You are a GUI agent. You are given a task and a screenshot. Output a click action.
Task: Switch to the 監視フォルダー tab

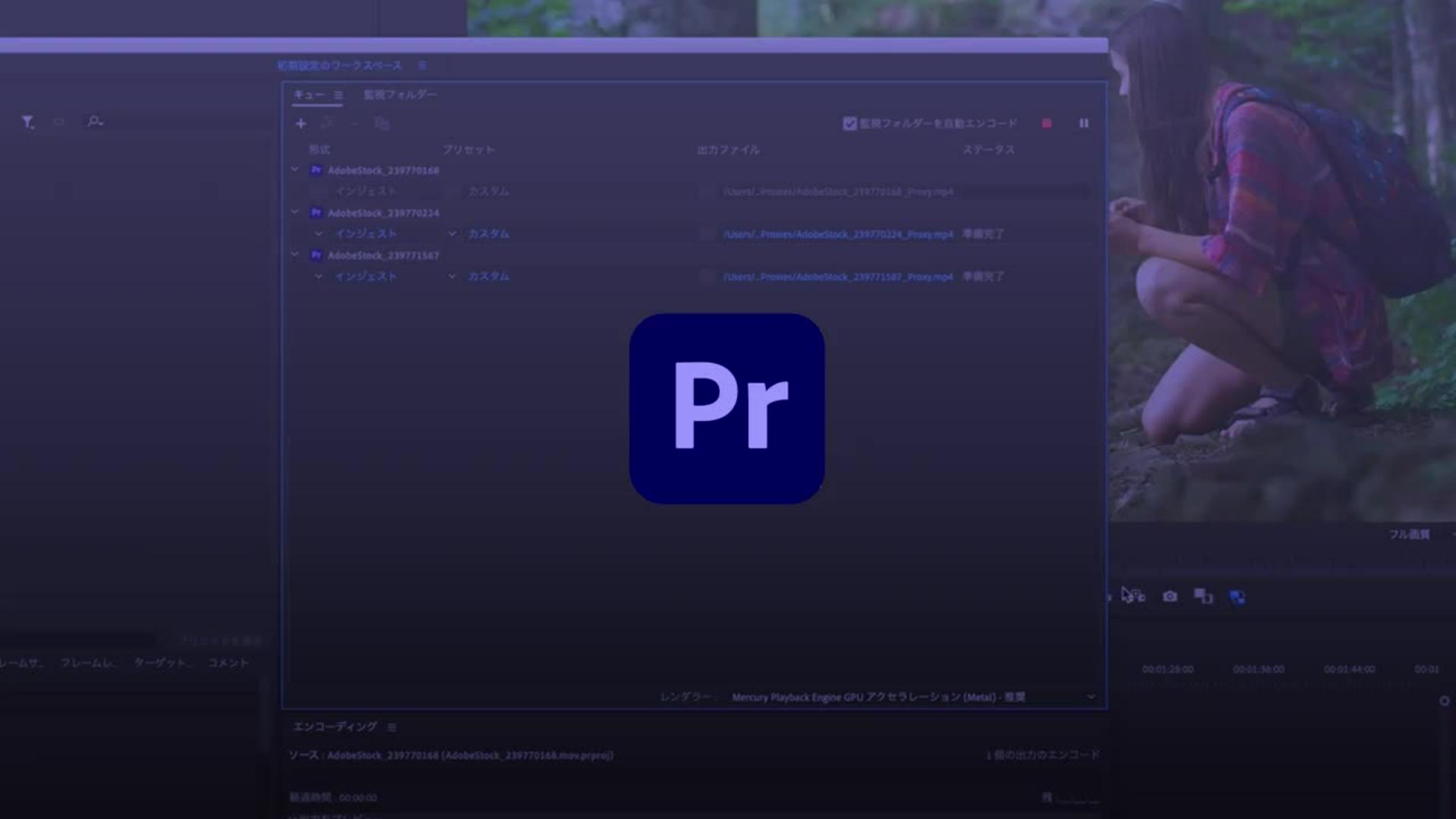(400, 95)
